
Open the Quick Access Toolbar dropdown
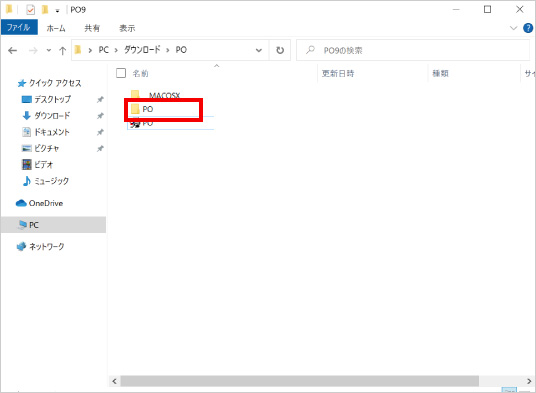pos(57,11)
